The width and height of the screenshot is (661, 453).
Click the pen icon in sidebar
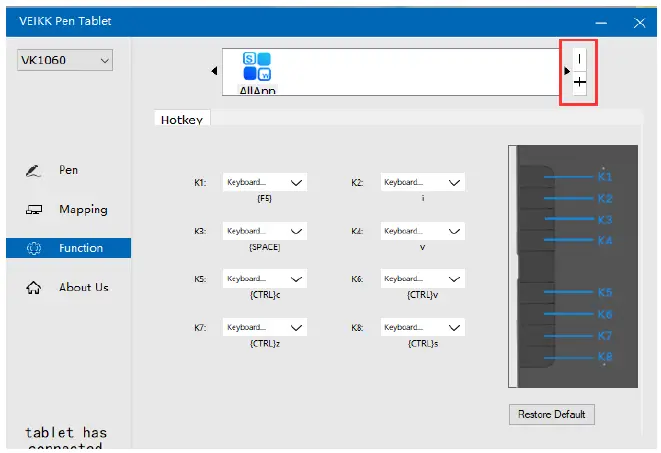tap(33, 171)
